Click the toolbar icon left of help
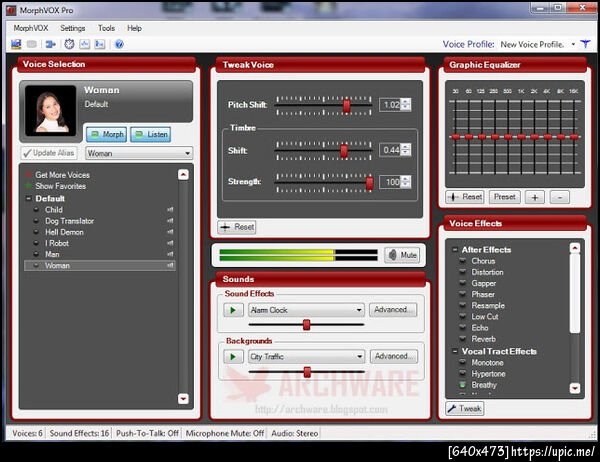The image size is (600, 462). [100, 44]
